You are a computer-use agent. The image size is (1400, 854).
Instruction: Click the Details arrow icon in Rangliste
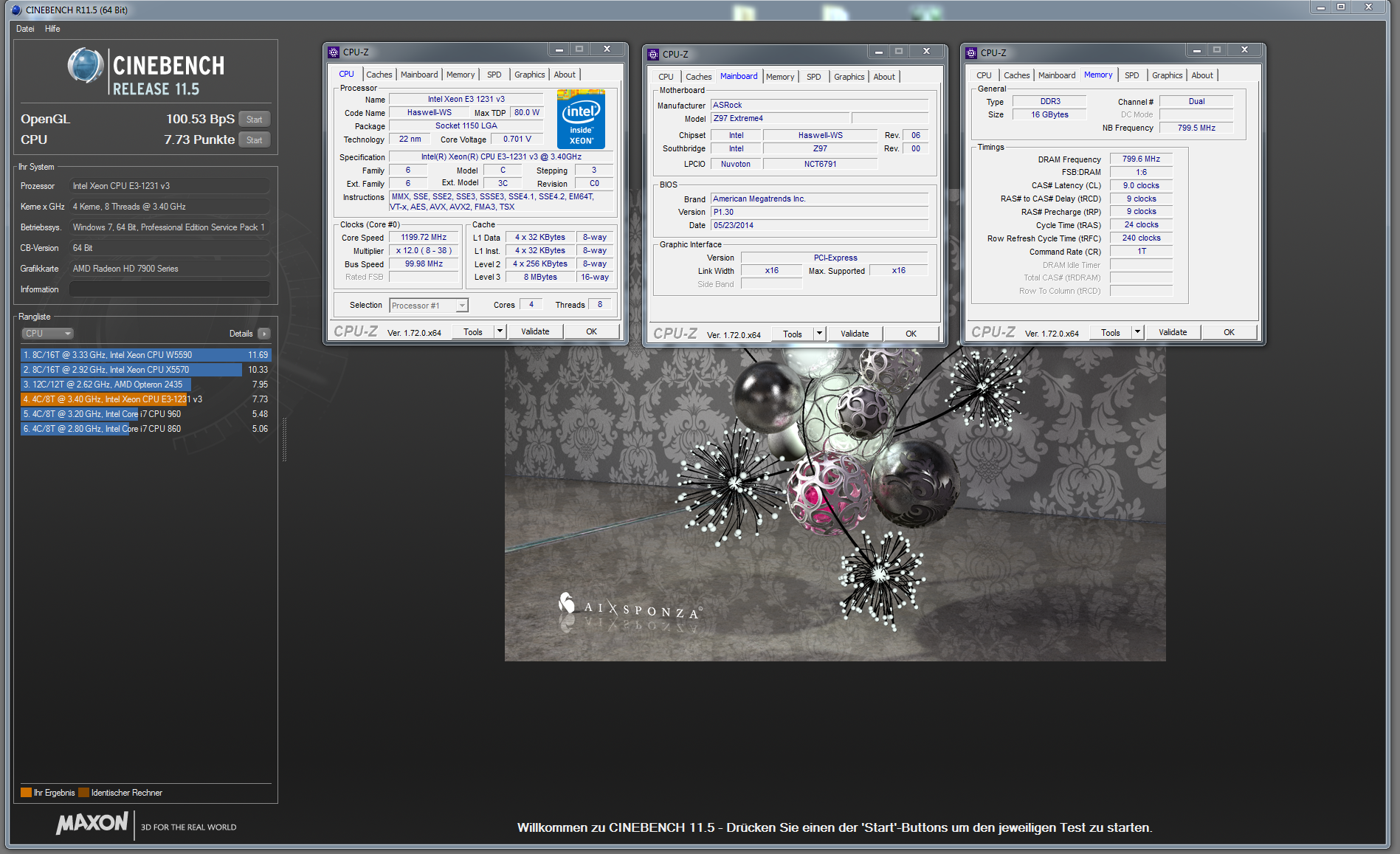(264, 334)
